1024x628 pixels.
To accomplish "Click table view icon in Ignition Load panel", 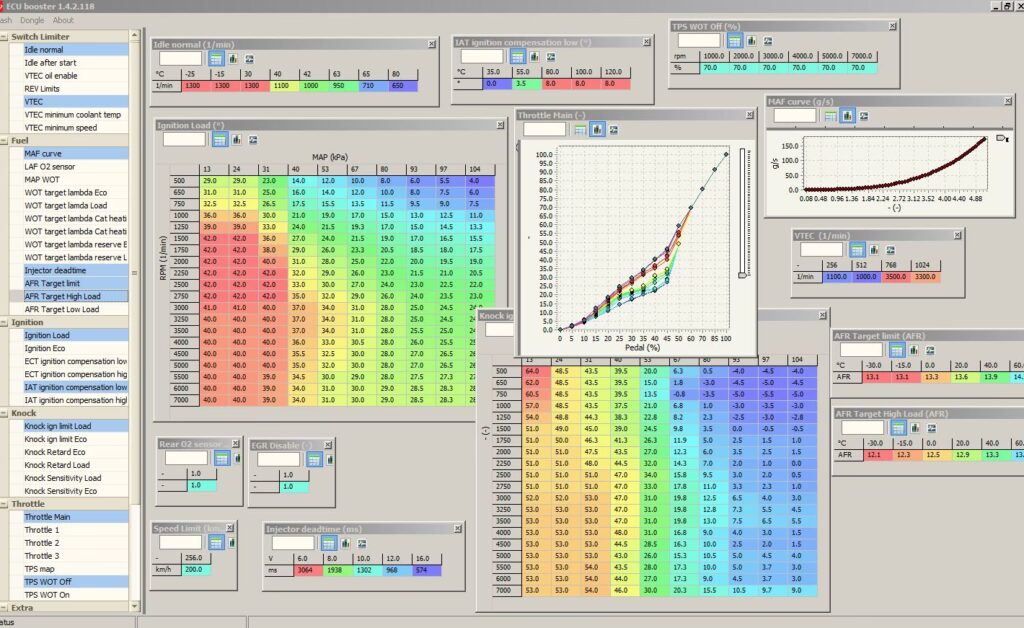I will tap(221, 140).
